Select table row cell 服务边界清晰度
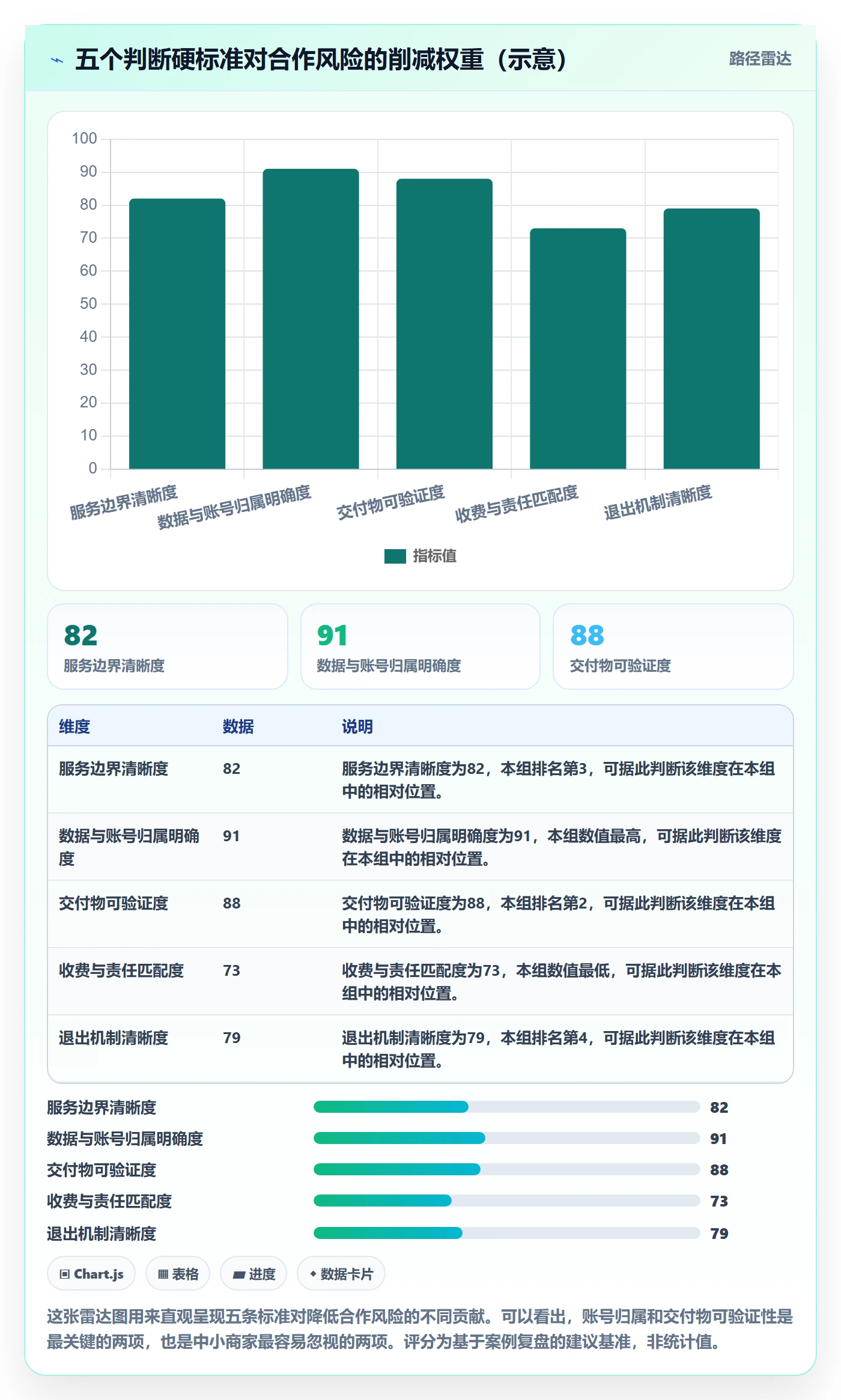Image resolution: width=841 pixels, height=1400 pixels. point(114,768)
